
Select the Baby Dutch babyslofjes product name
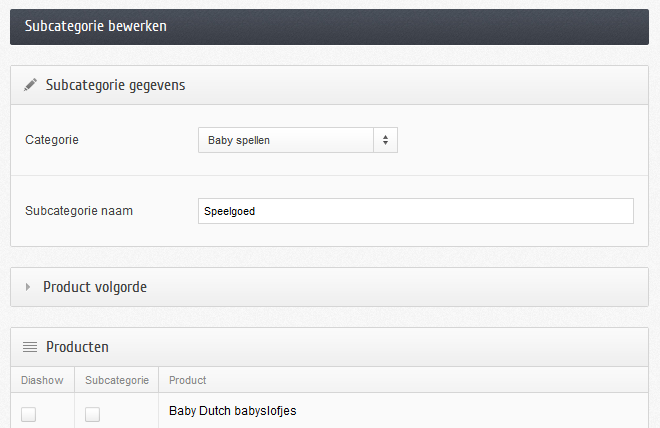[x=233, y=411]
